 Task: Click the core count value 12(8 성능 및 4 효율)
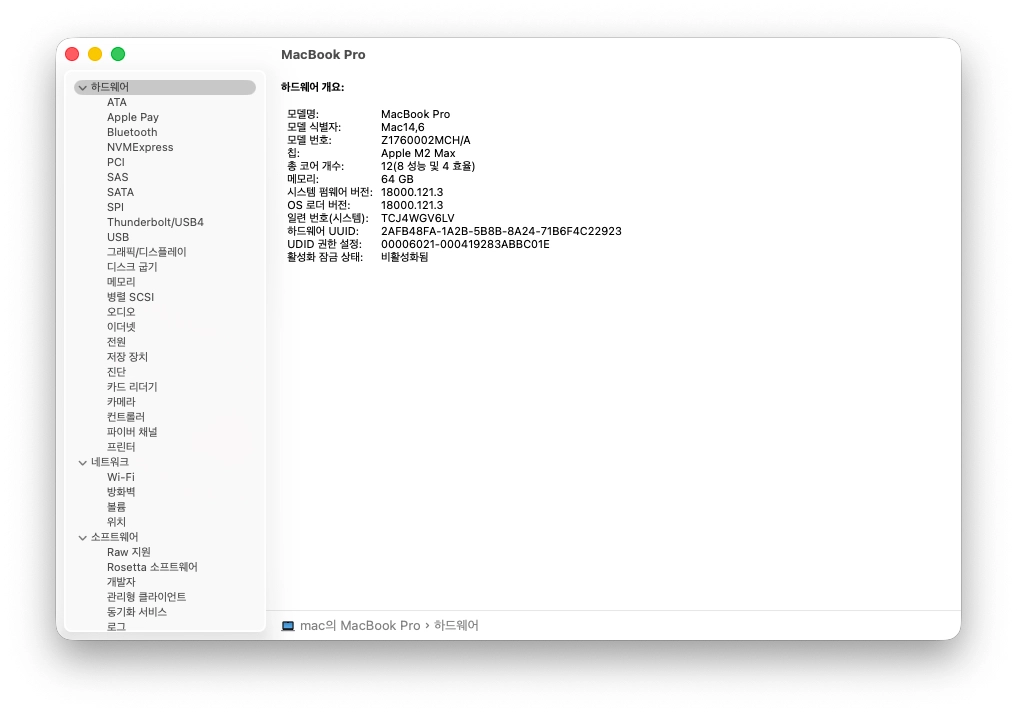point(428,166)
